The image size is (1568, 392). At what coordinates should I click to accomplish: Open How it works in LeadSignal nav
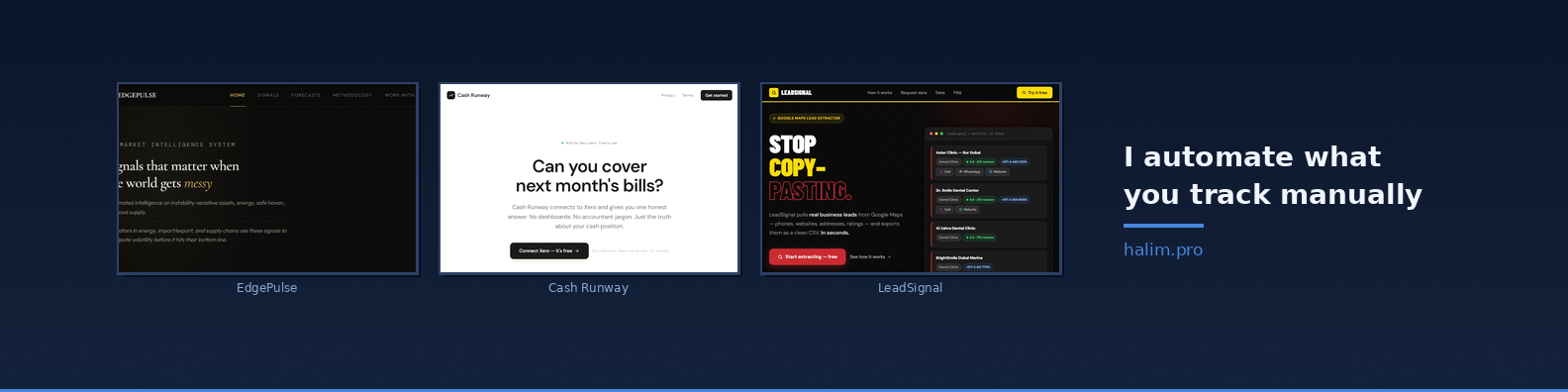coord(880,93)
